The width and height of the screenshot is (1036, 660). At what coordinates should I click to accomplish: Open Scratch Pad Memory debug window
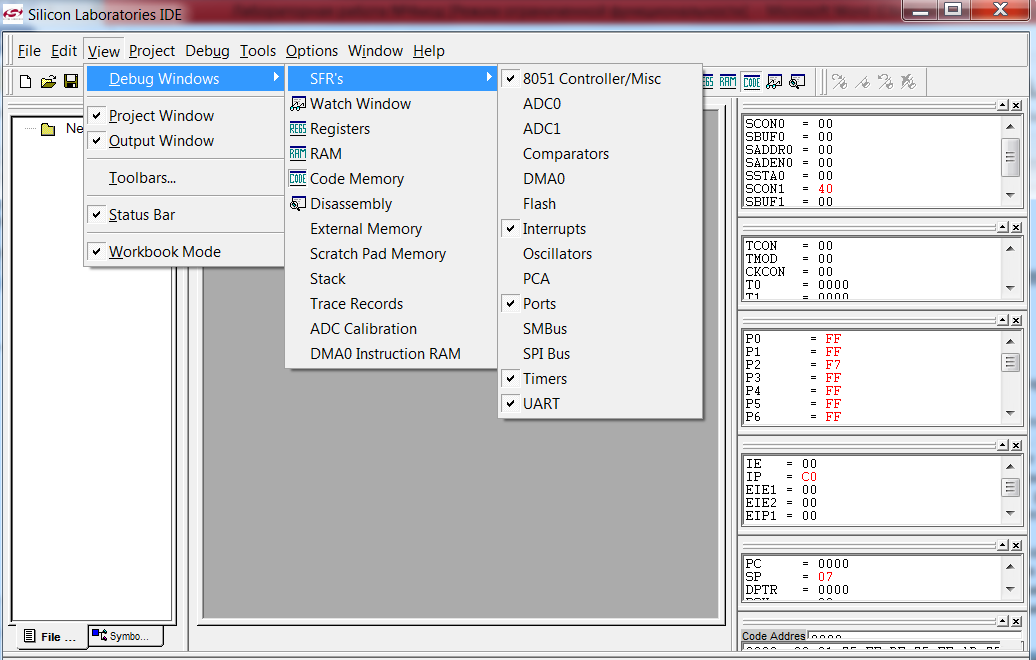[x=392, y=254]
